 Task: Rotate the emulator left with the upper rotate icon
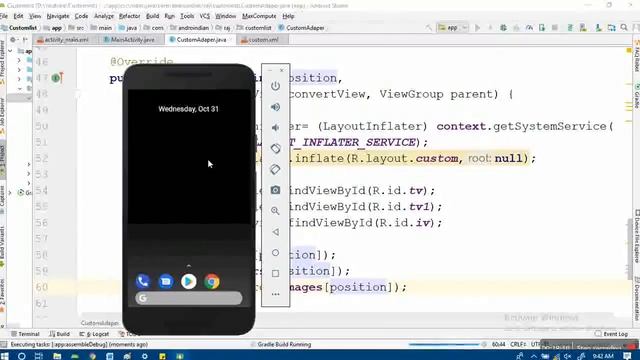coord(276,149)
